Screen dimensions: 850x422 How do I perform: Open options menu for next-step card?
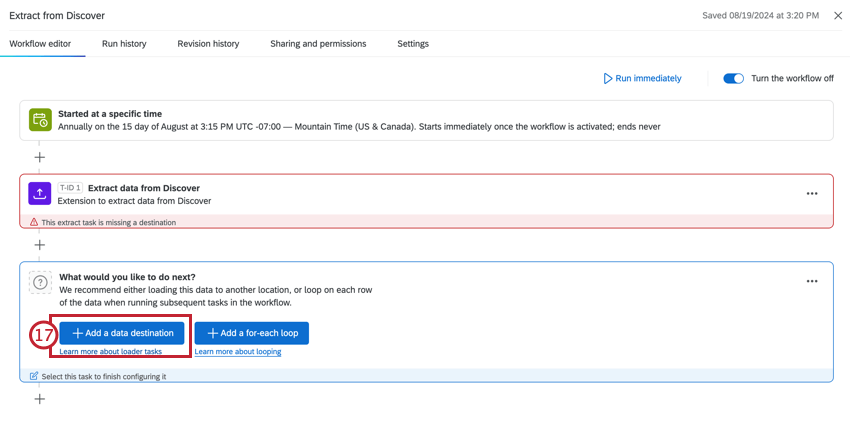(x=812, y=282)
